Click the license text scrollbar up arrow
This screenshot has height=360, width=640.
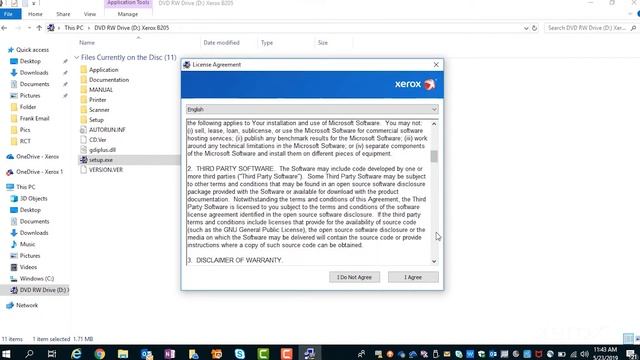coord(434,124)
